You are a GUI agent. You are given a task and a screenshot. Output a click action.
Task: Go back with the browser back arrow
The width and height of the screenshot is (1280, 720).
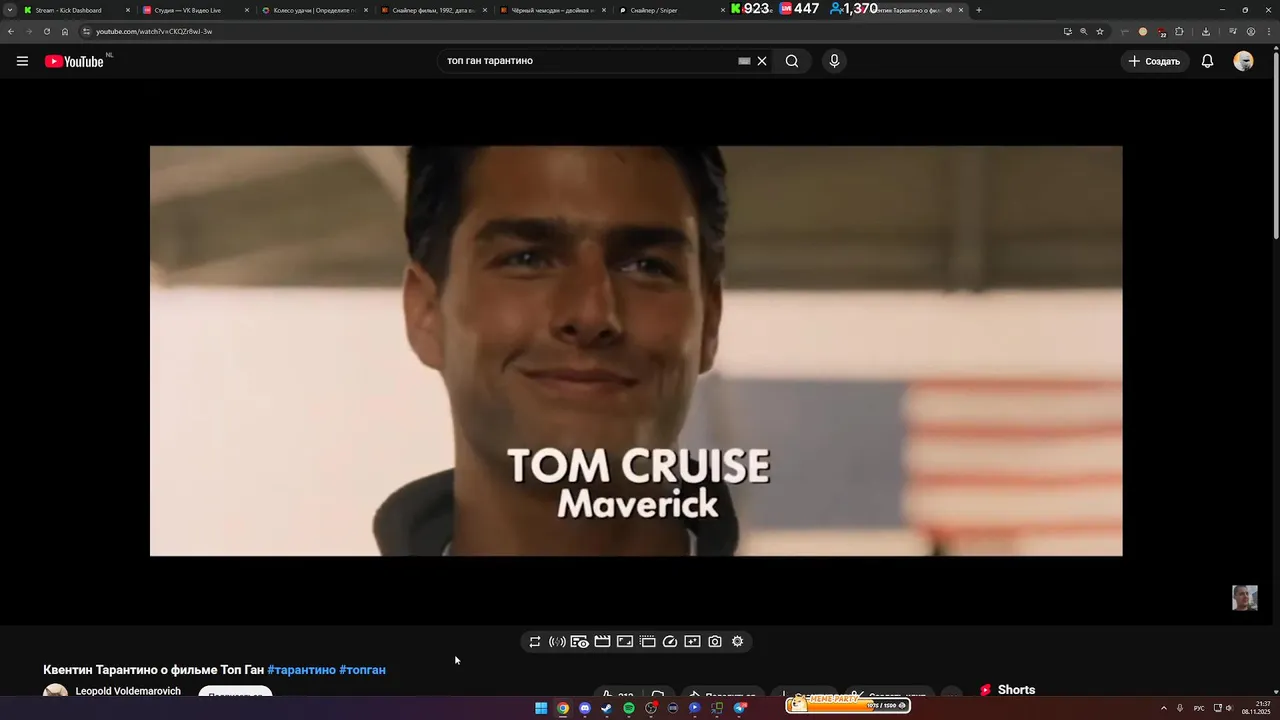(11, 31)
